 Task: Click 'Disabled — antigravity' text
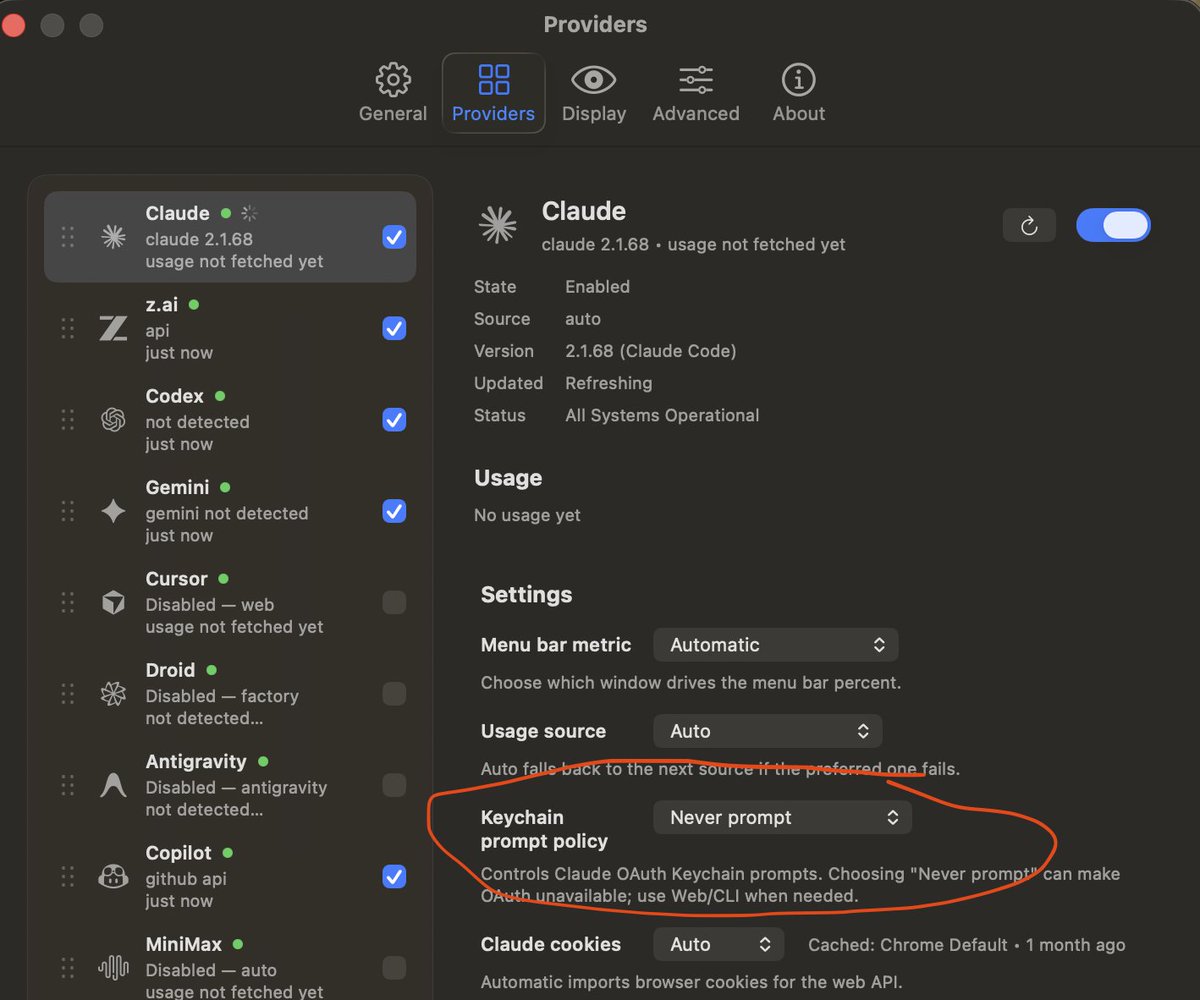tap(236, 787)
